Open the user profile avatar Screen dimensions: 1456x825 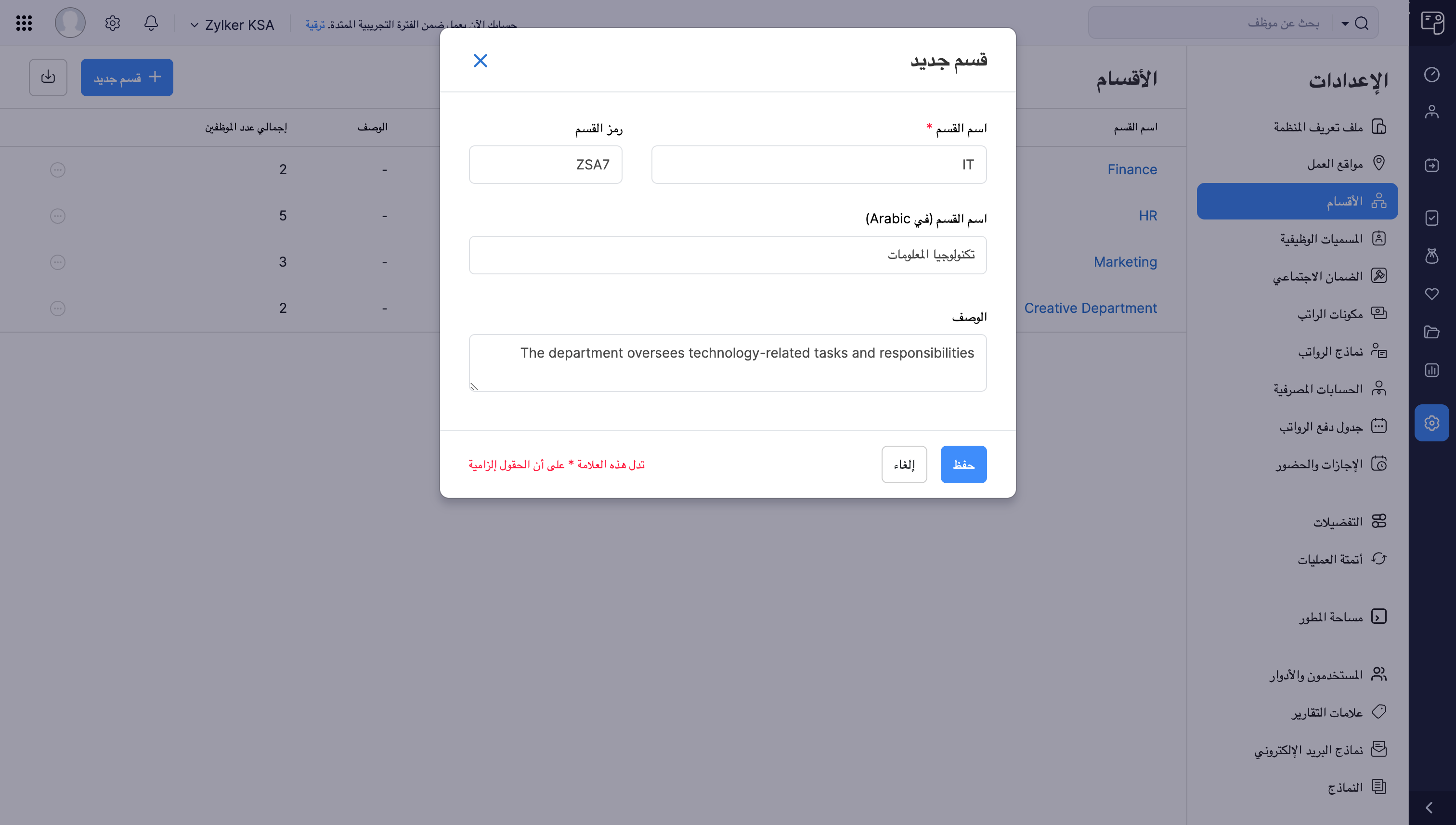pyautogui.click(x=70, y=23)
